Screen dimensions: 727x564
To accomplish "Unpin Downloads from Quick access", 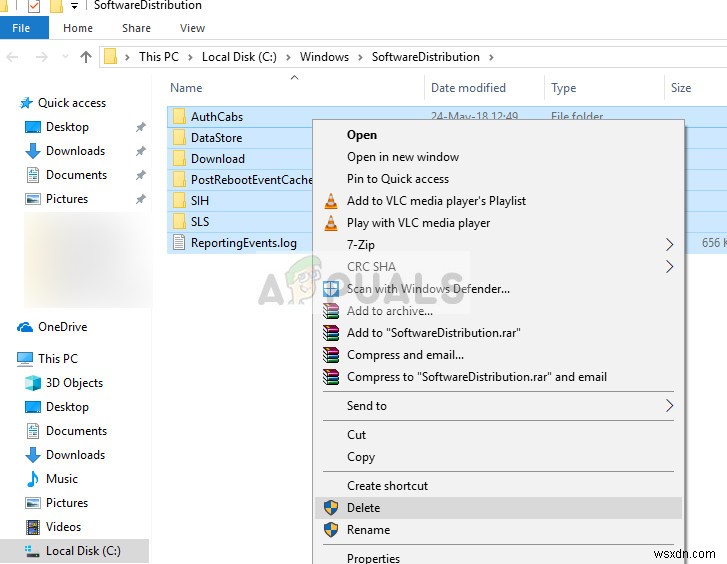I will [x=140, y=151].
